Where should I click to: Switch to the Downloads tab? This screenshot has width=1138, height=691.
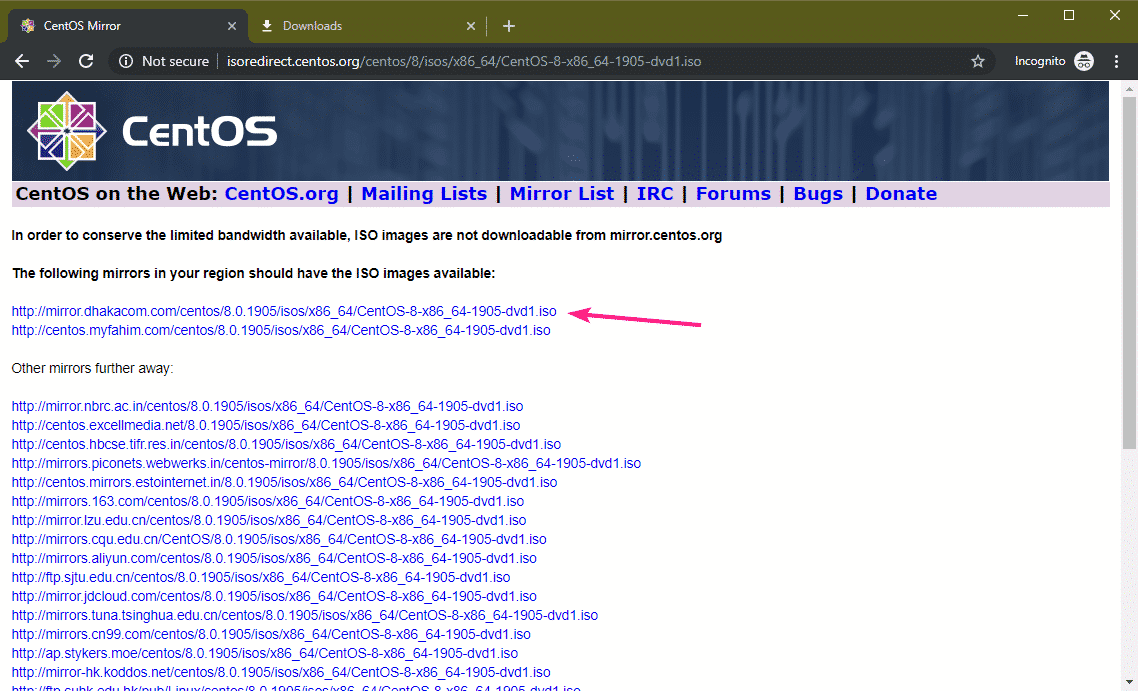[367, 26]
